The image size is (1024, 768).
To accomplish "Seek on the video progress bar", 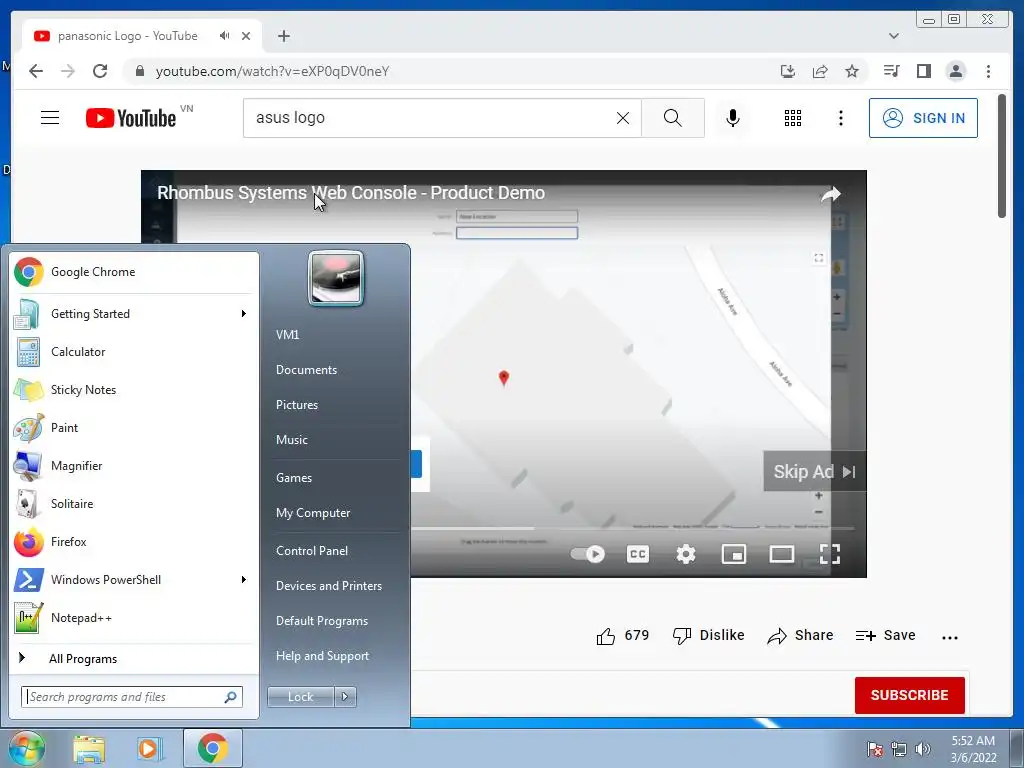I will point(632,528).
